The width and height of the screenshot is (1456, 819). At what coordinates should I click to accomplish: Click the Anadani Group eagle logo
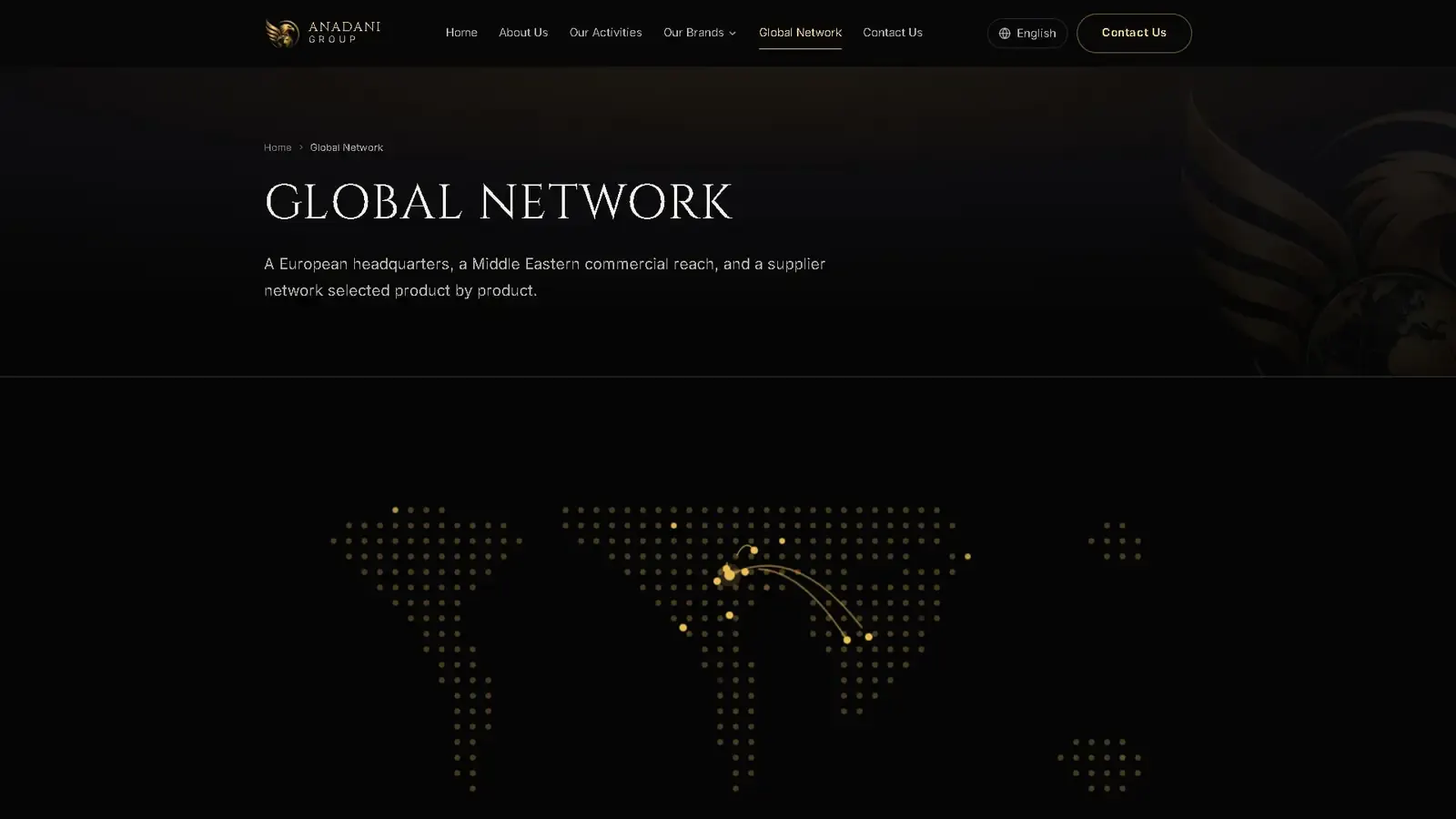pyautogui.click(x=282, y=33)
